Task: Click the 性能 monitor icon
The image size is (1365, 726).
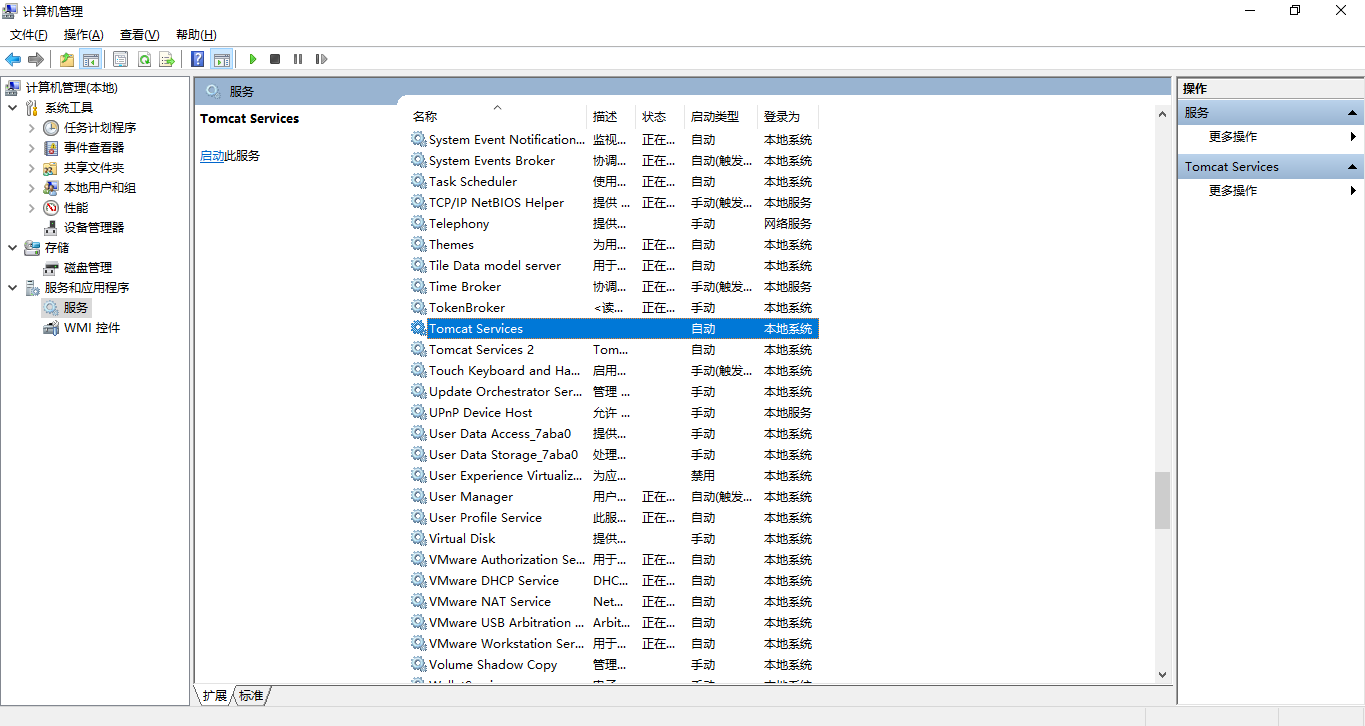Action: pos(51,208)
